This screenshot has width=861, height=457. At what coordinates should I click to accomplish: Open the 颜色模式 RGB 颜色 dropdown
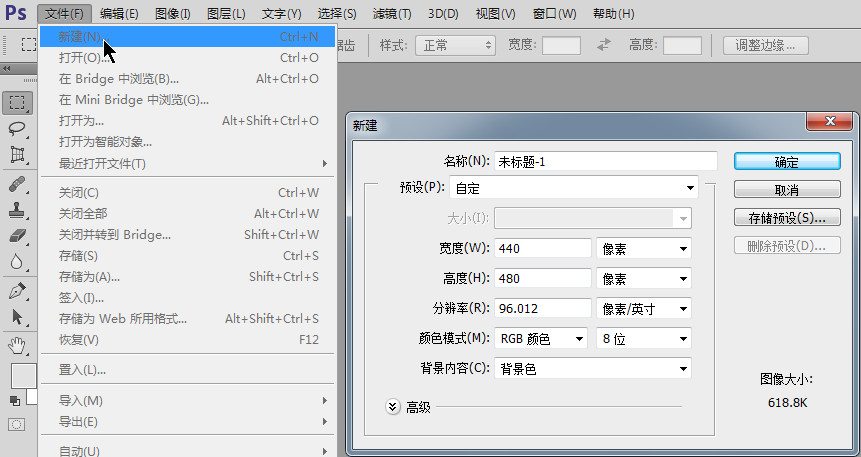(x=541, y=339)
